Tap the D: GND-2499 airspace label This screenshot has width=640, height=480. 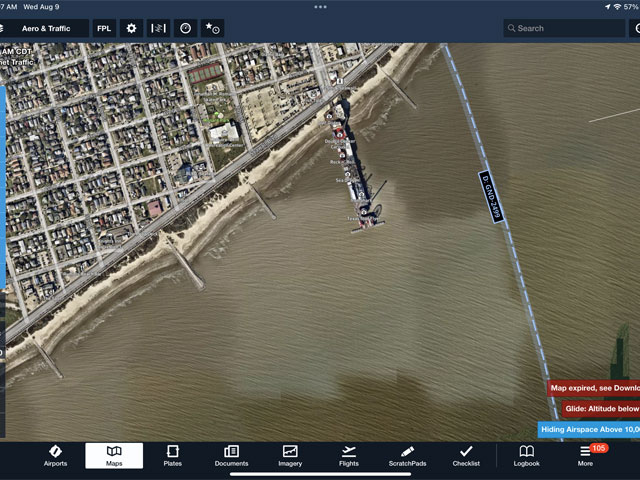click(x=491, y=197)
